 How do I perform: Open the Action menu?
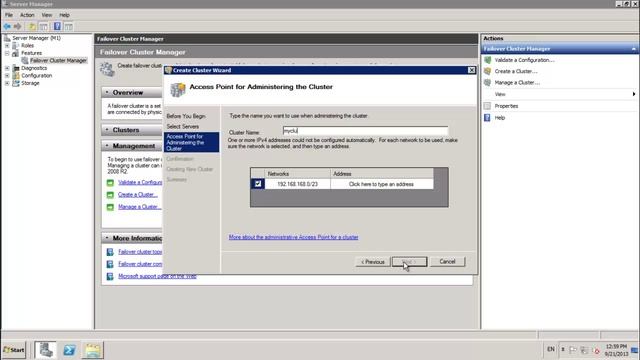coord(27,15)
